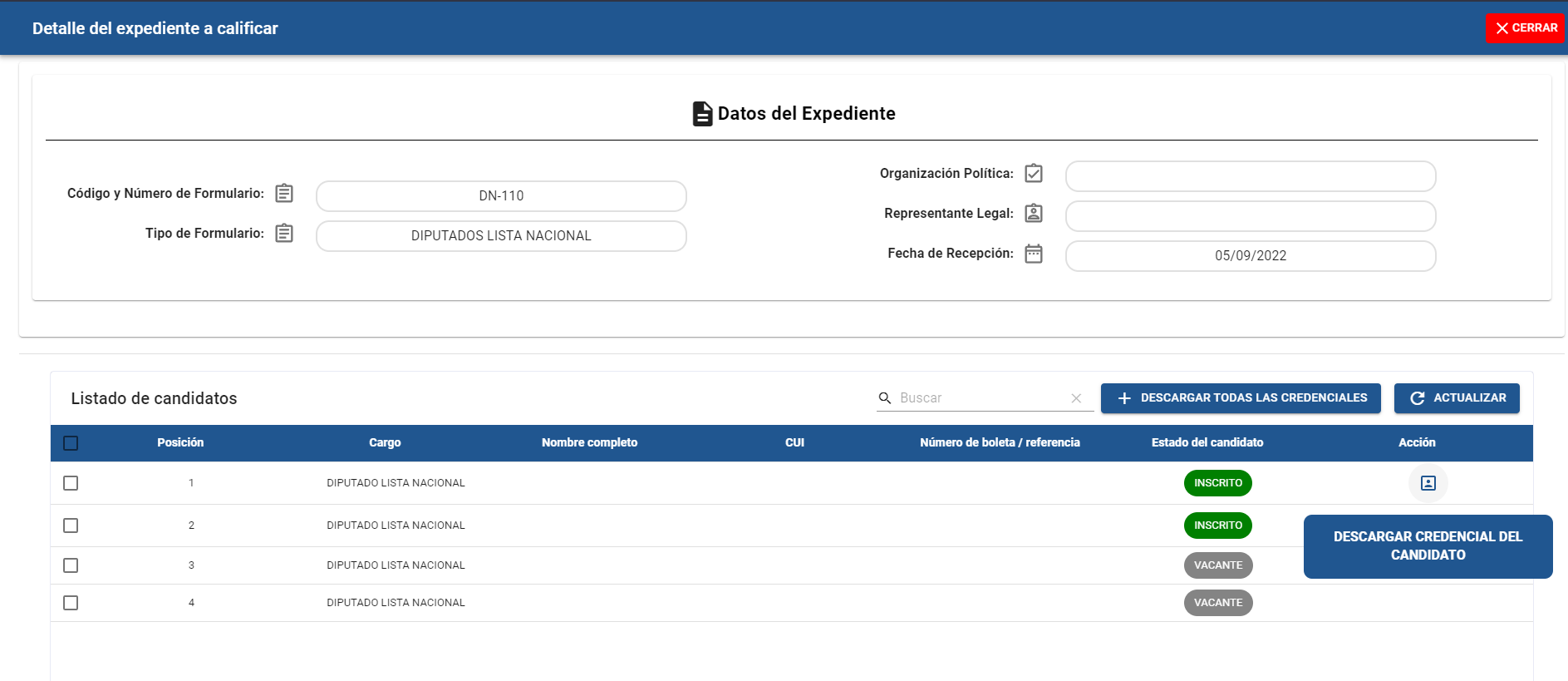This screenshot has height=681, width=1568.
Task: Click the Estado del candidato column header
Action: 1207,443
